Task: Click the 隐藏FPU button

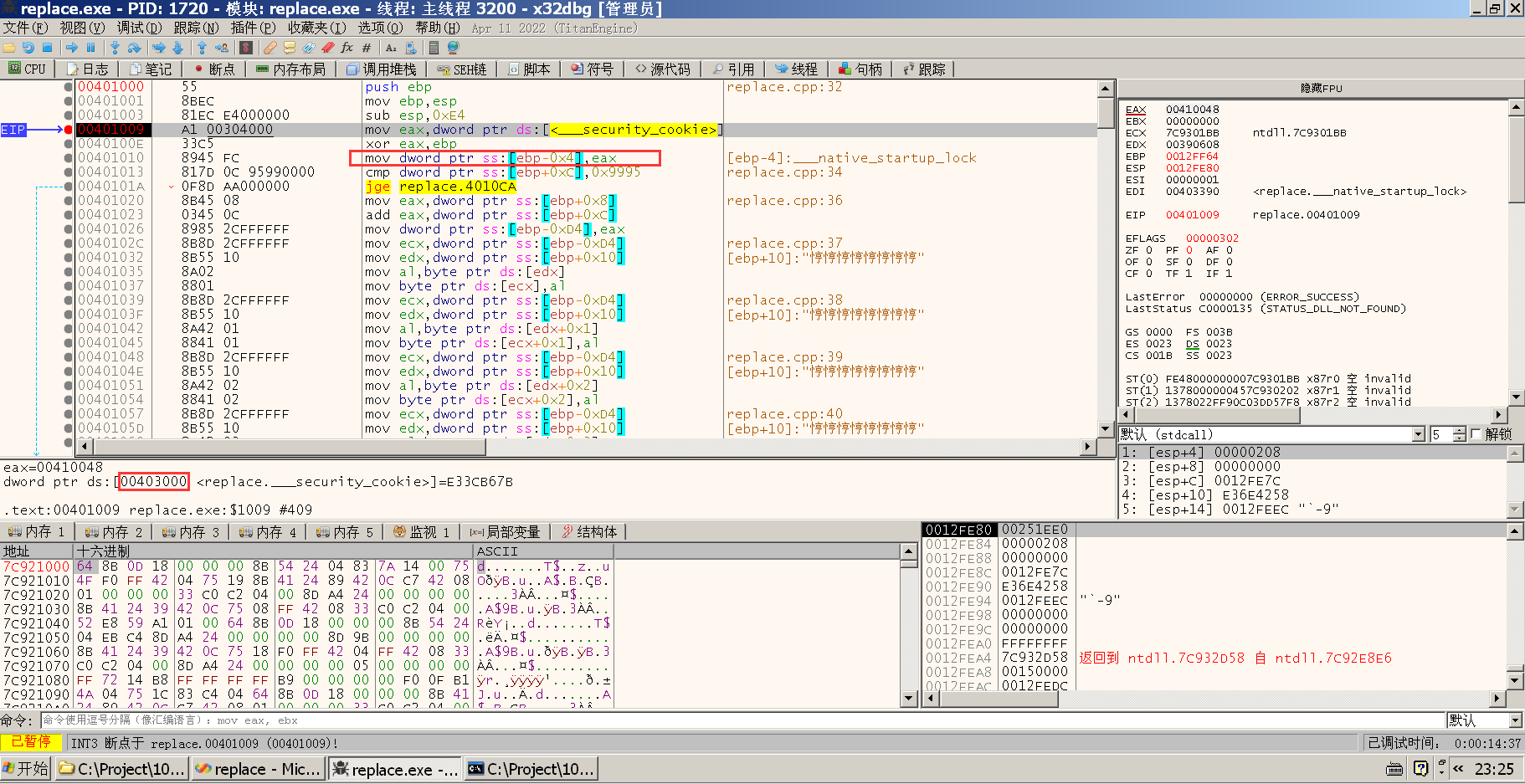Action: pyautogui.click(x=1321, y=88)
